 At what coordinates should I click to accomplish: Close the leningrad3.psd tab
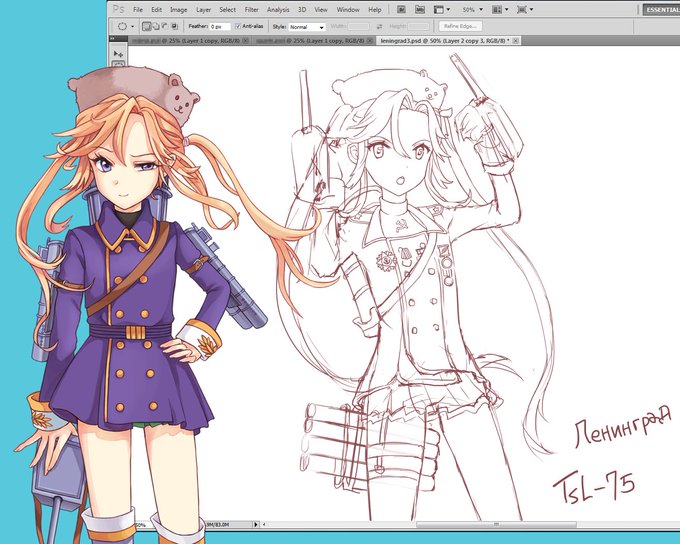(x=516, y=41)
